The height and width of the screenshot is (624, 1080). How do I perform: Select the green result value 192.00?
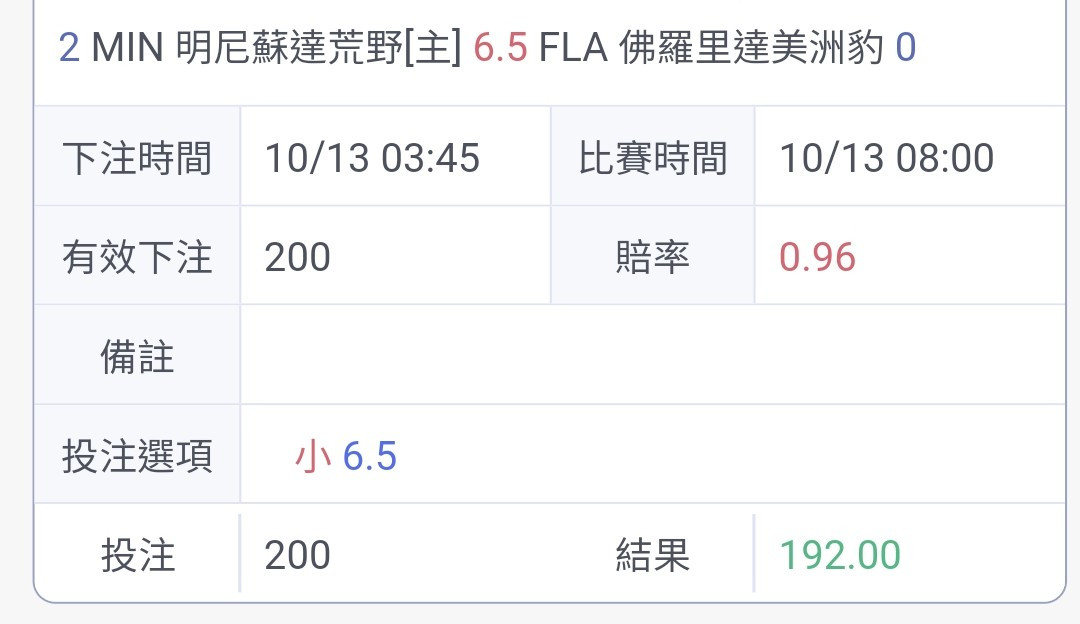pos(840,554)
